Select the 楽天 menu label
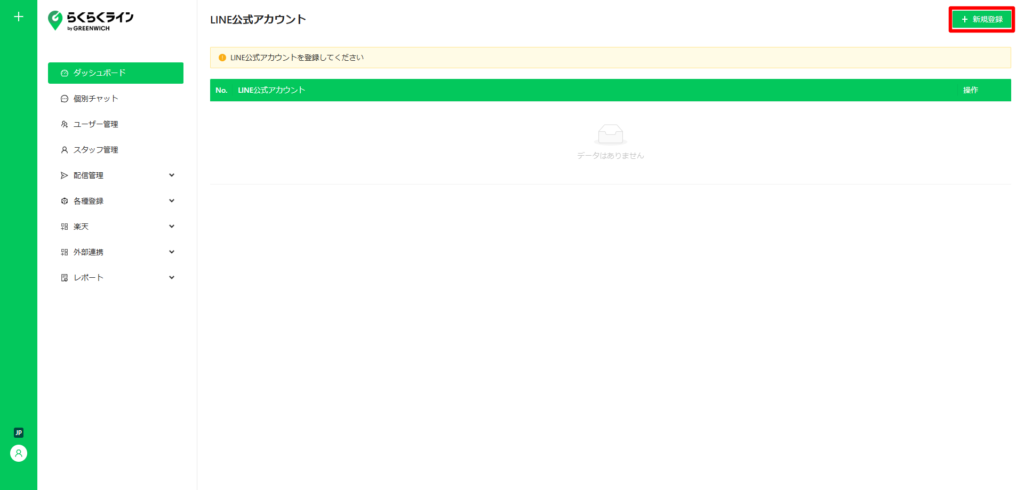Image resolution: width=1024 pixels, height=490 pixels. click(81, 226)
